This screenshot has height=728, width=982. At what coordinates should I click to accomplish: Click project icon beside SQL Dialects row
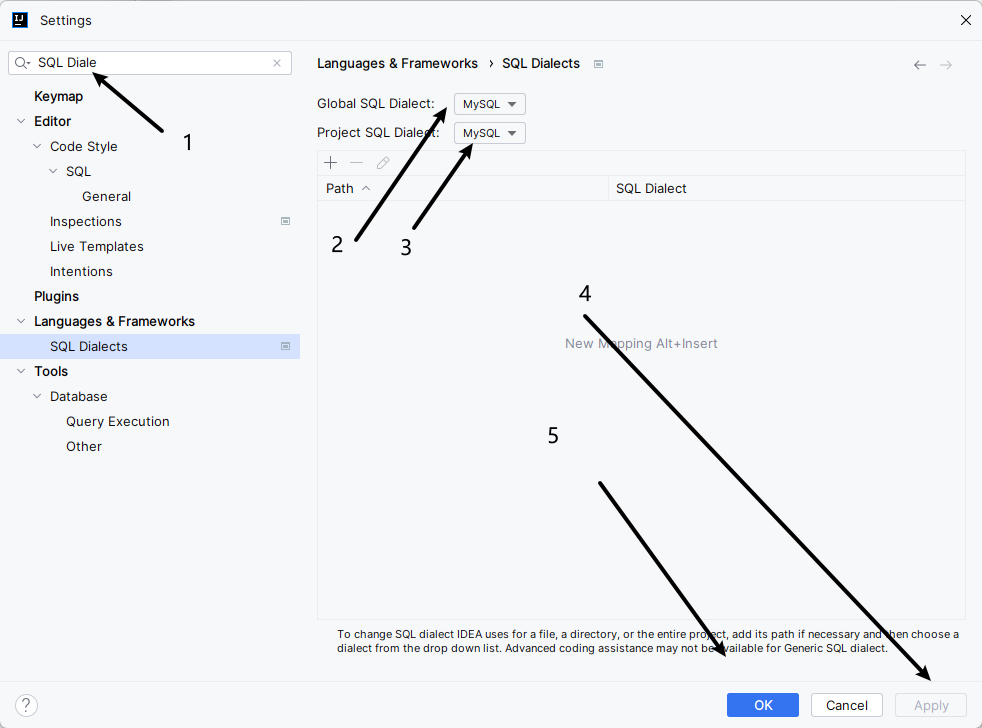(286, 346)
